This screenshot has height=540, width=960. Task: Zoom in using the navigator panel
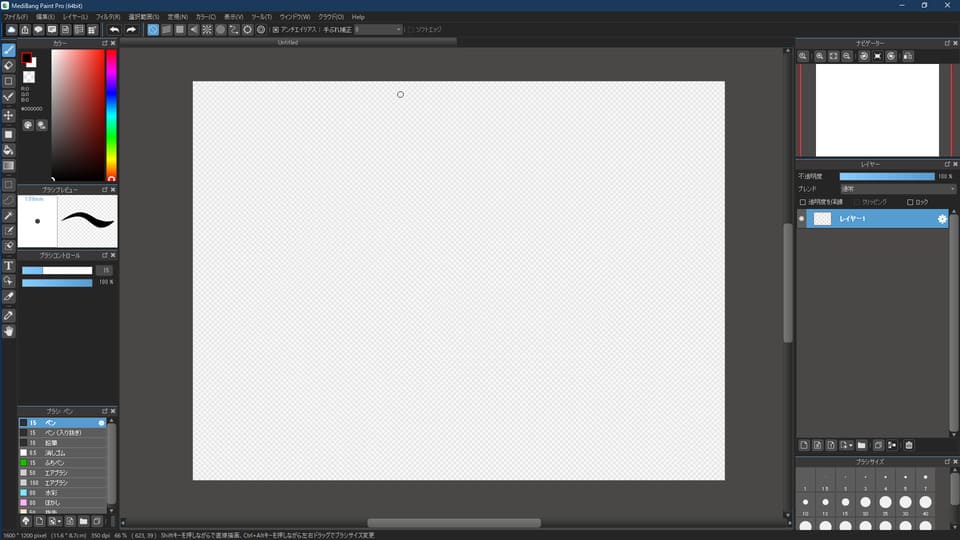coord(820,56)
